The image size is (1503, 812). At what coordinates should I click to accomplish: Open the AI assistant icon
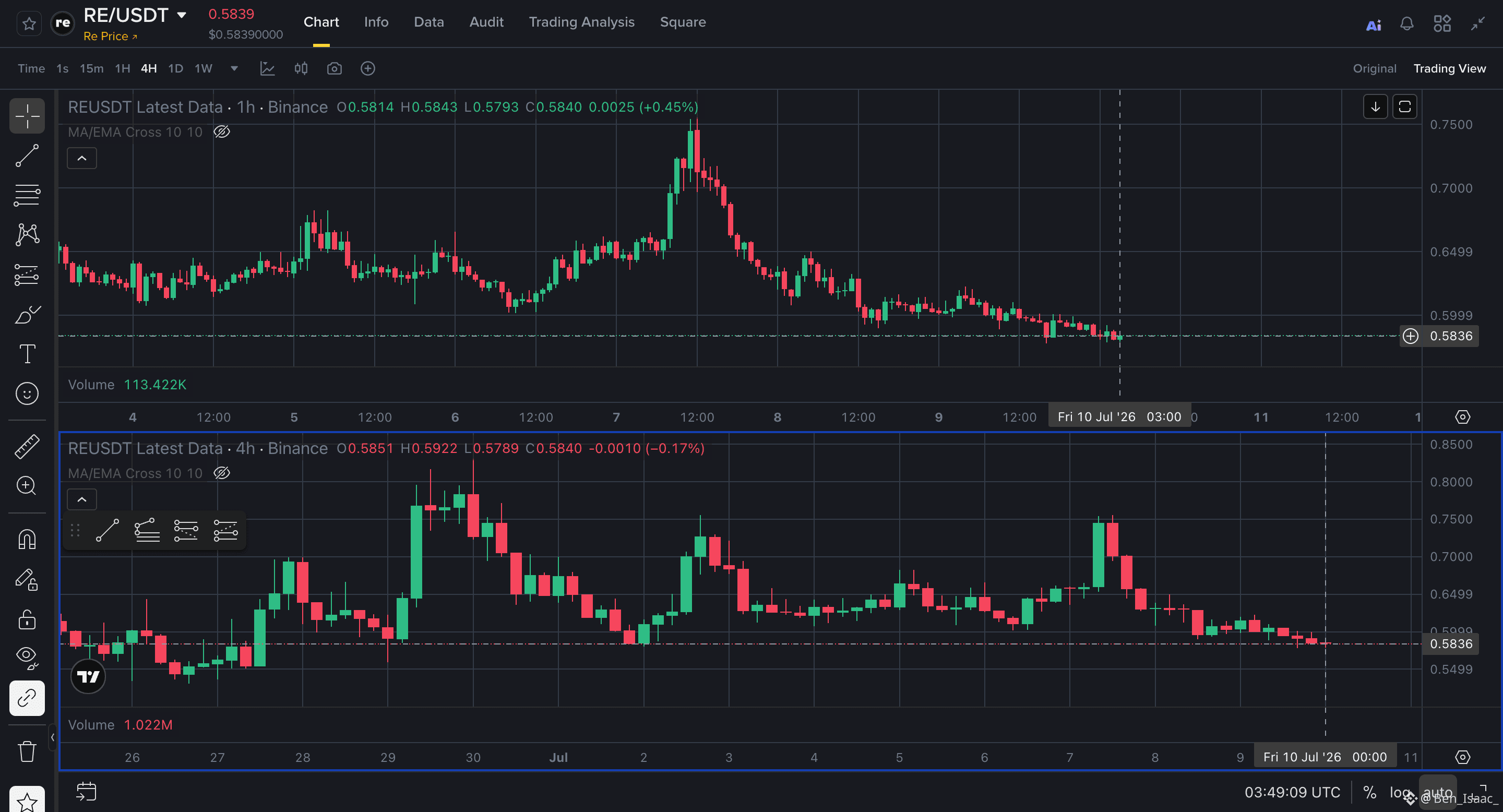coord(1374,25)
